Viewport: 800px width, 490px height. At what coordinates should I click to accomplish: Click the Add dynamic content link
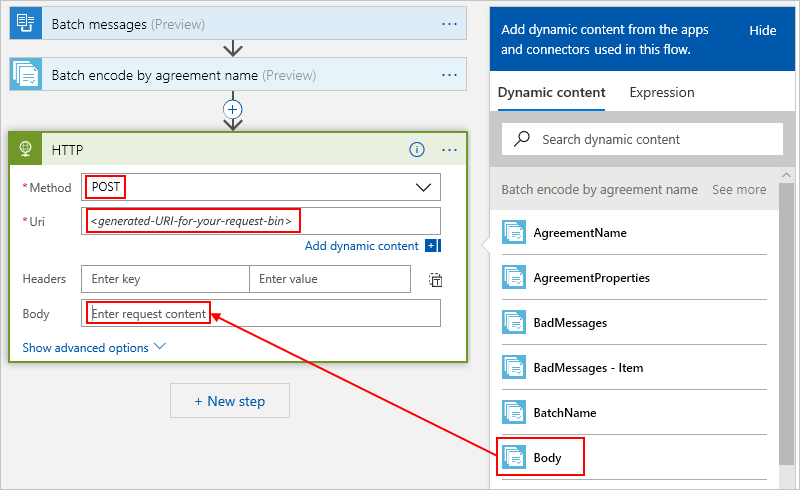[361, 246]
